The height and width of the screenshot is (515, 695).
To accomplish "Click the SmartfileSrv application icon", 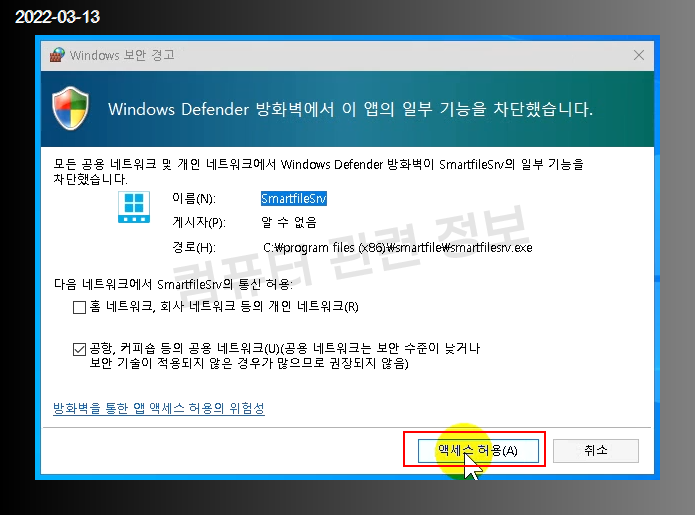I will point(134,207).
